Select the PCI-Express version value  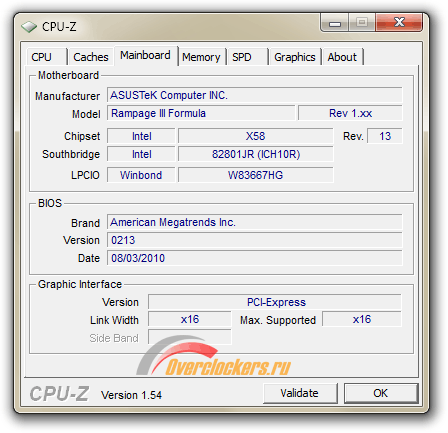(275, 302)
